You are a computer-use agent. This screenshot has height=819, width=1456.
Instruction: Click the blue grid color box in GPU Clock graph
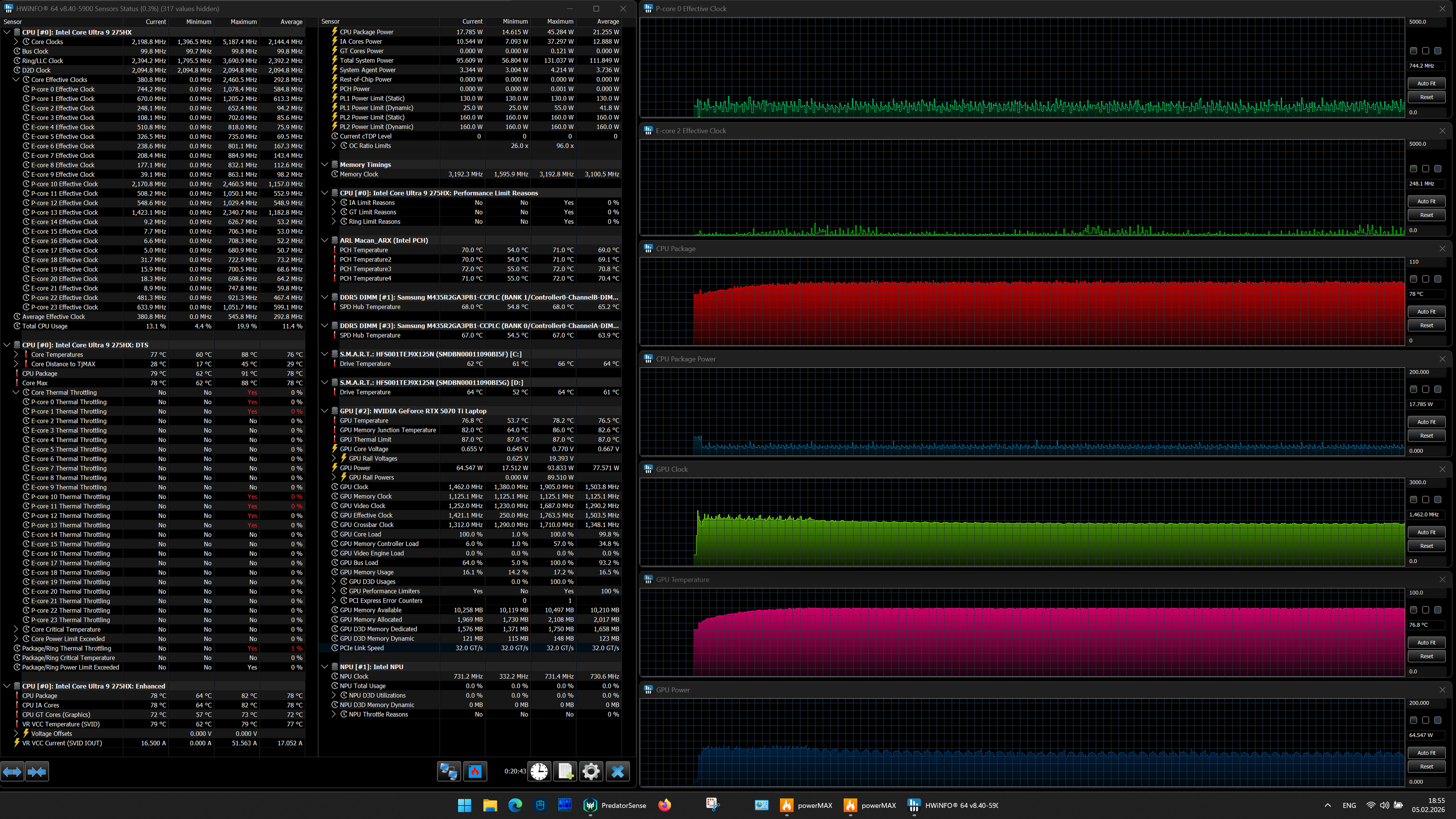1438,500
